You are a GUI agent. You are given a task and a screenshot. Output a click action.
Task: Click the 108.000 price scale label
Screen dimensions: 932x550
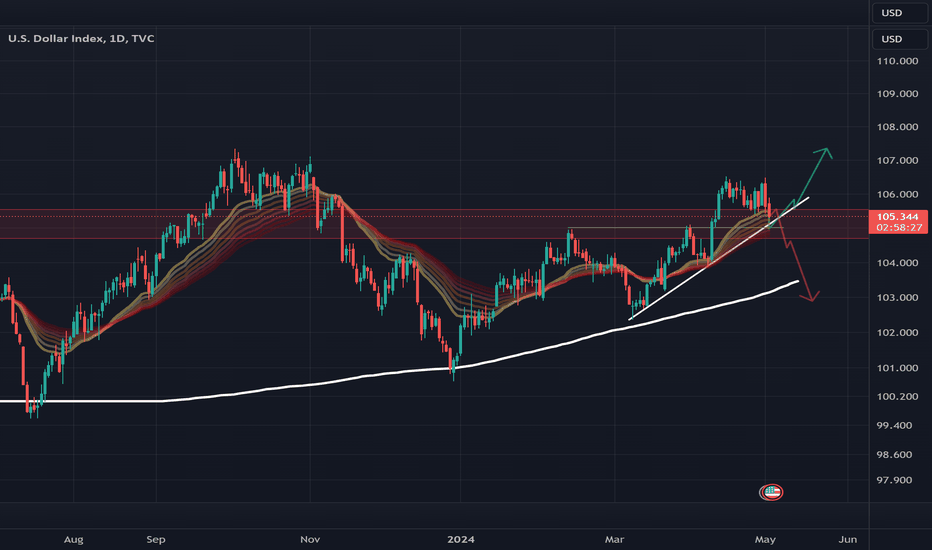(x=898, y=127)
